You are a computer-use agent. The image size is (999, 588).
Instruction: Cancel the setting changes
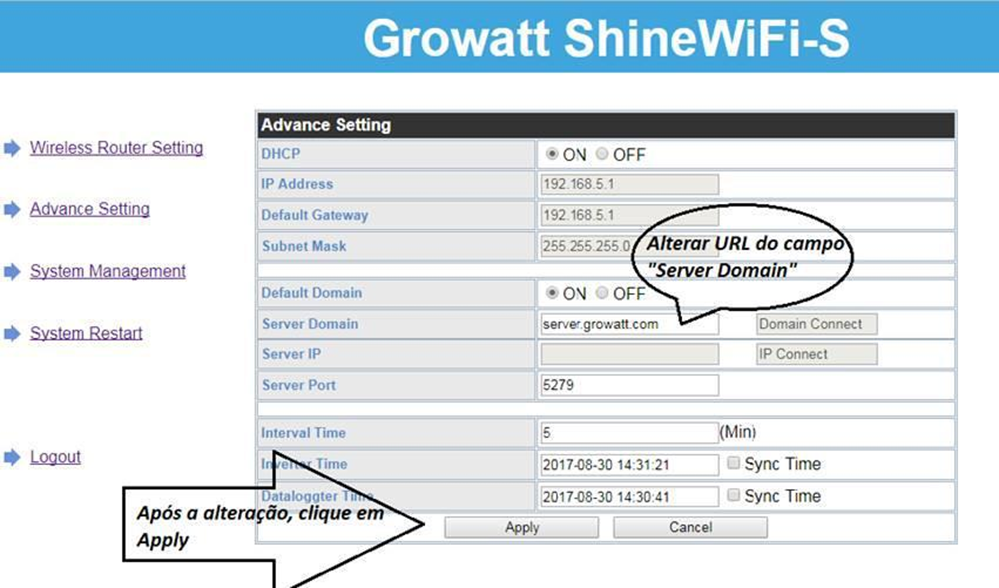(690, 527)
